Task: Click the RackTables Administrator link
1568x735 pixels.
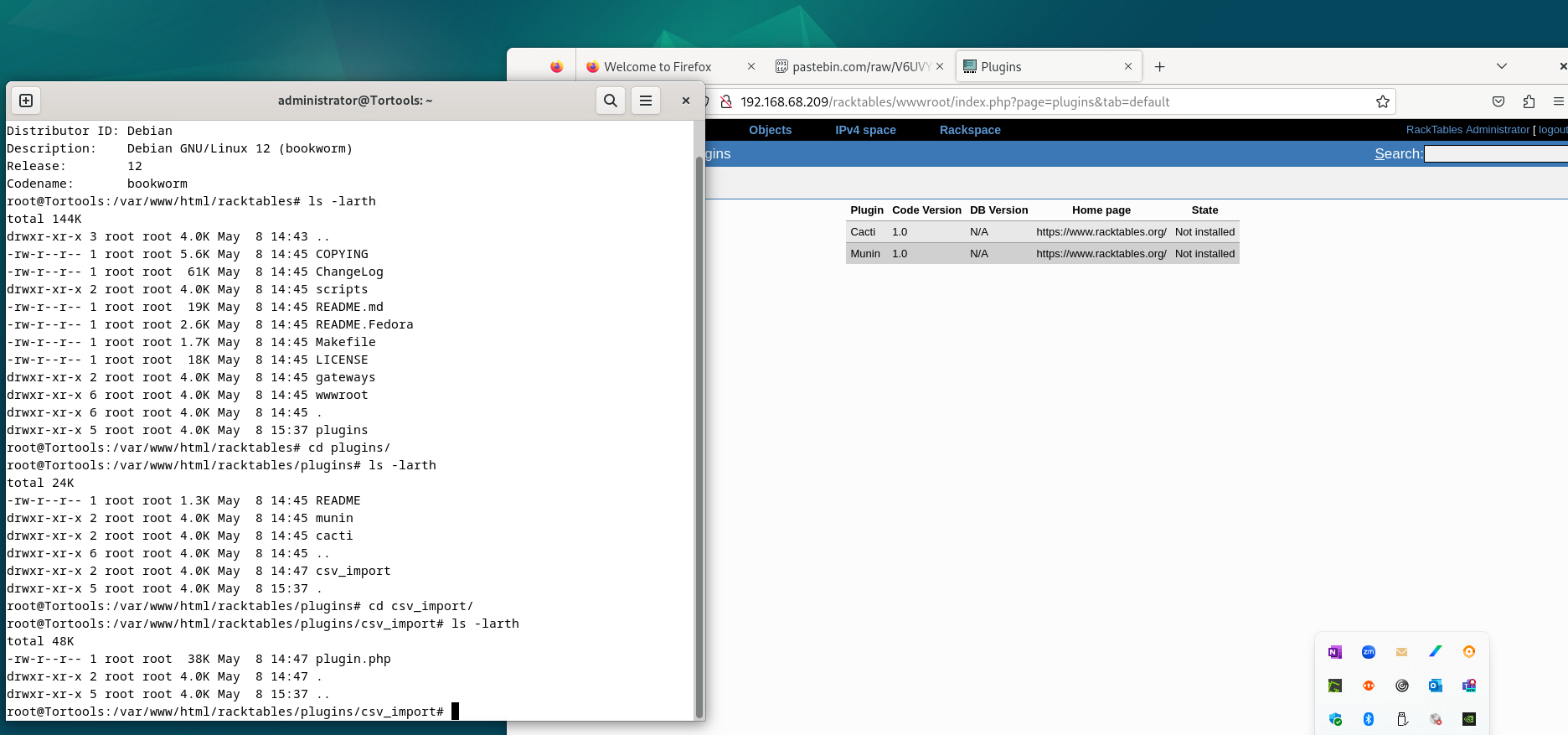Action: point(1467,130)
